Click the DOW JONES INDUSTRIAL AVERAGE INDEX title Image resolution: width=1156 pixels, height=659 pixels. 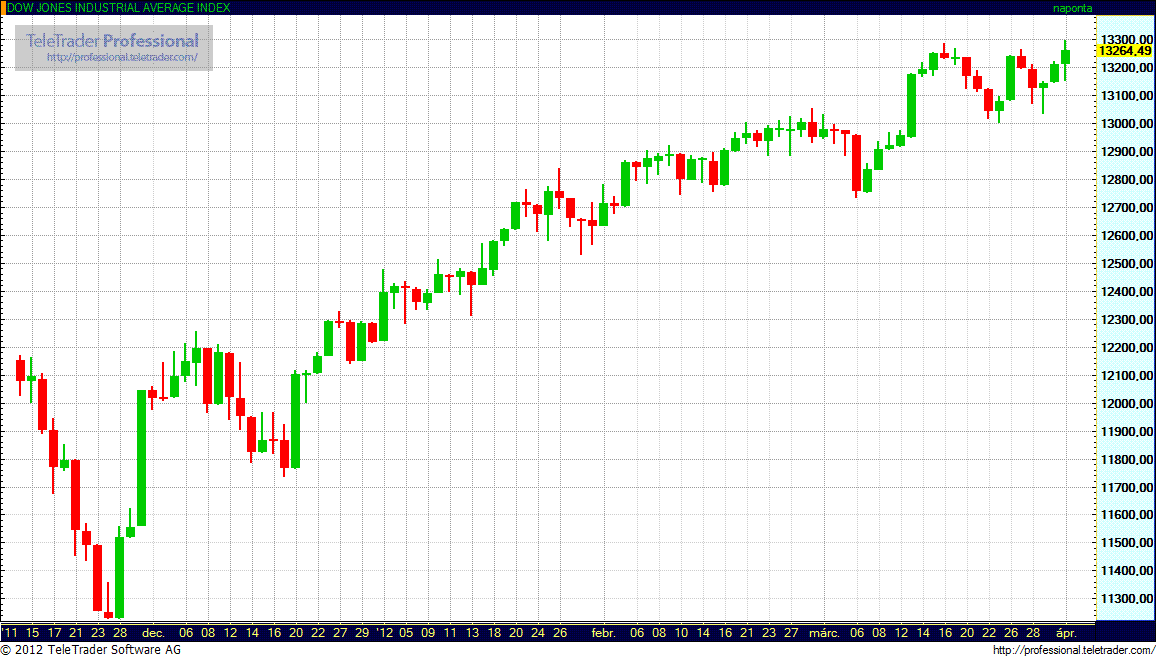[118, 7]
